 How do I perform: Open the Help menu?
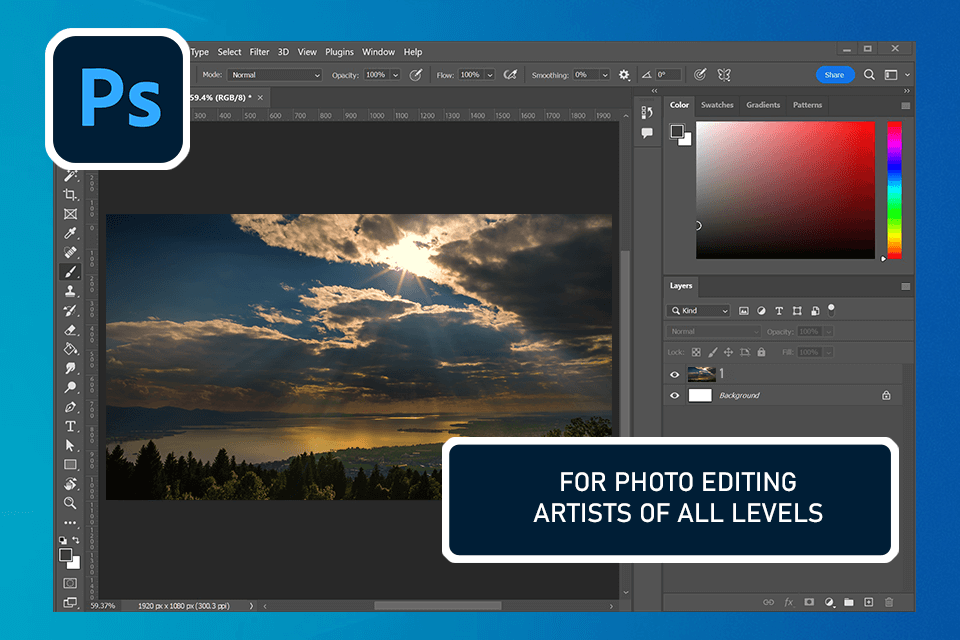pos(413,52)
